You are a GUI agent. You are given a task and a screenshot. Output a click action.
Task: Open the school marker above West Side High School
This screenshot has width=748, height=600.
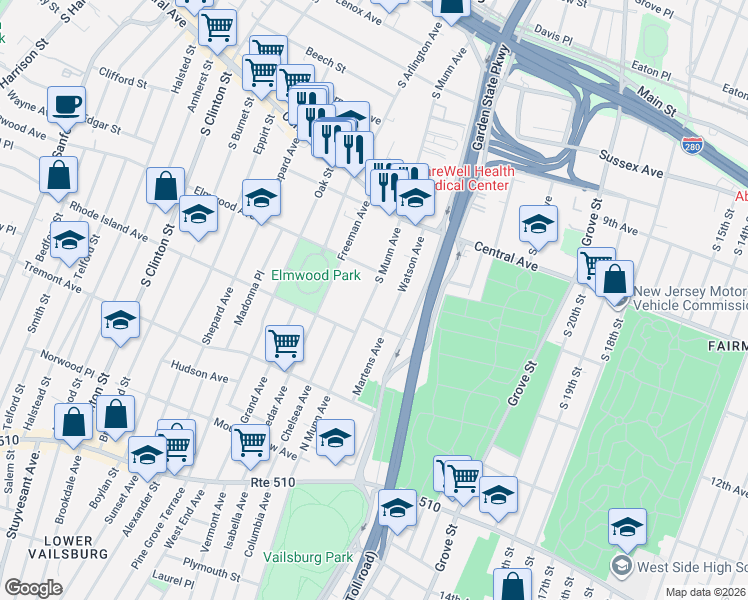tap(627, 528)
